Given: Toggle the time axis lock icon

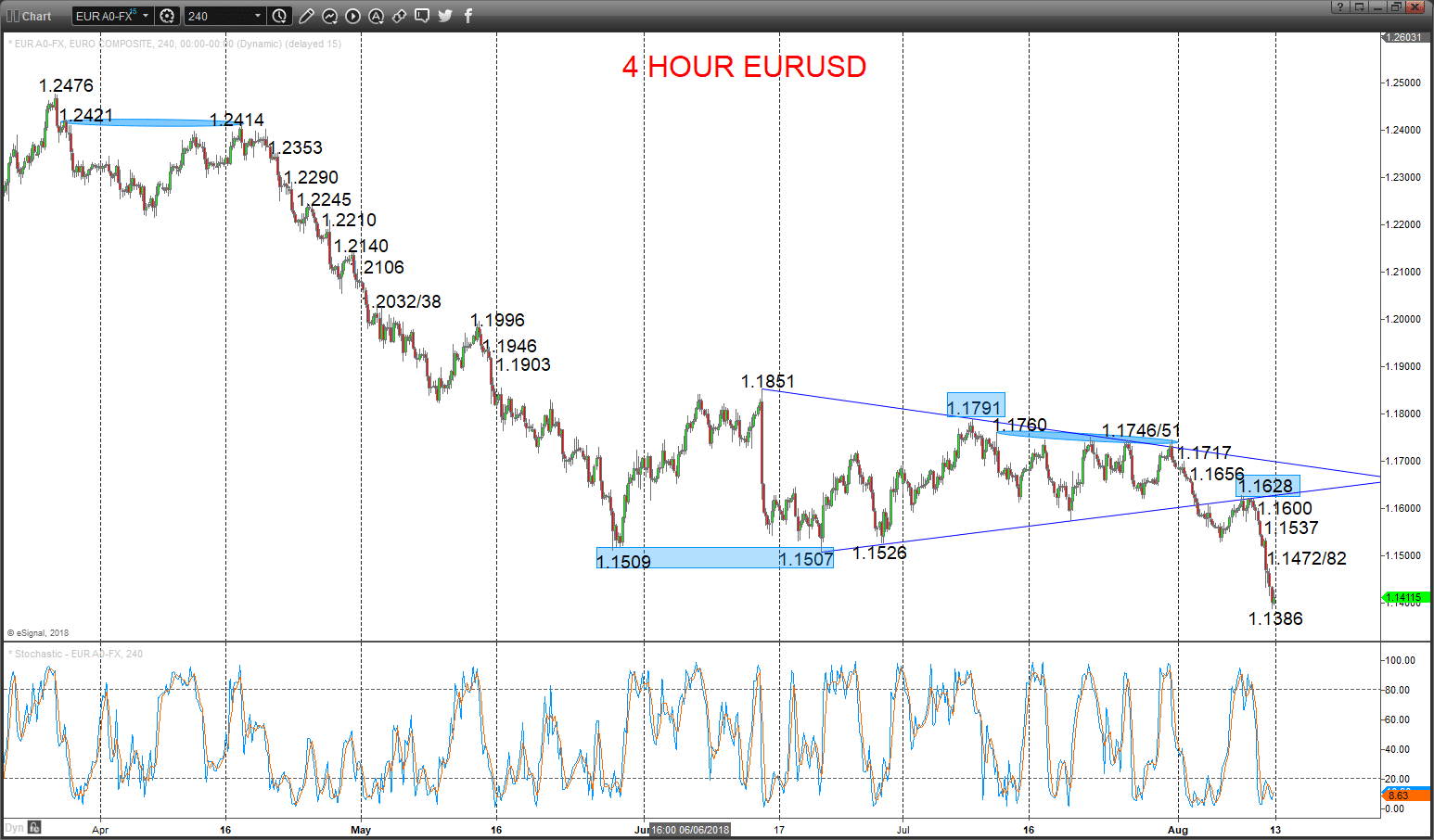Looking at the screenshot, I should click(34, 827).
